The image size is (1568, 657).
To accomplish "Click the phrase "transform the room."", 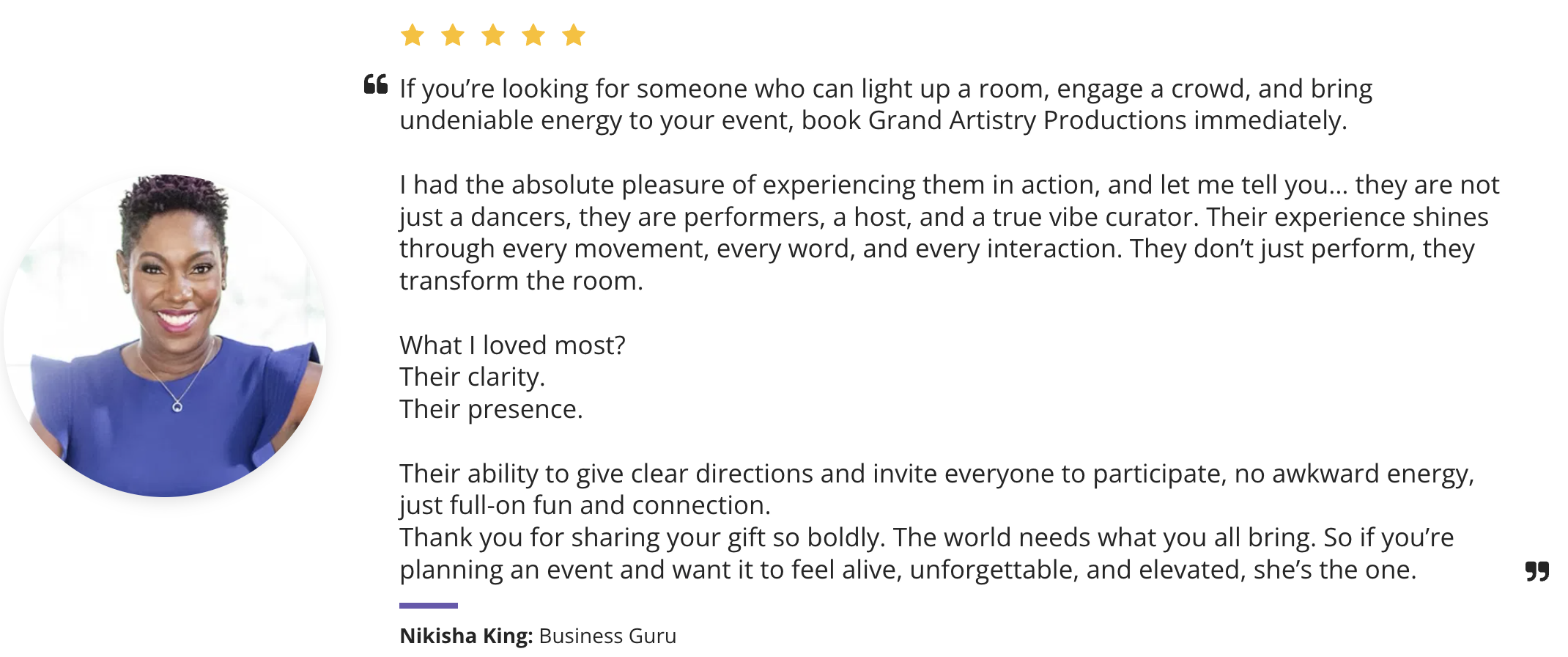I will click(521, 281).
